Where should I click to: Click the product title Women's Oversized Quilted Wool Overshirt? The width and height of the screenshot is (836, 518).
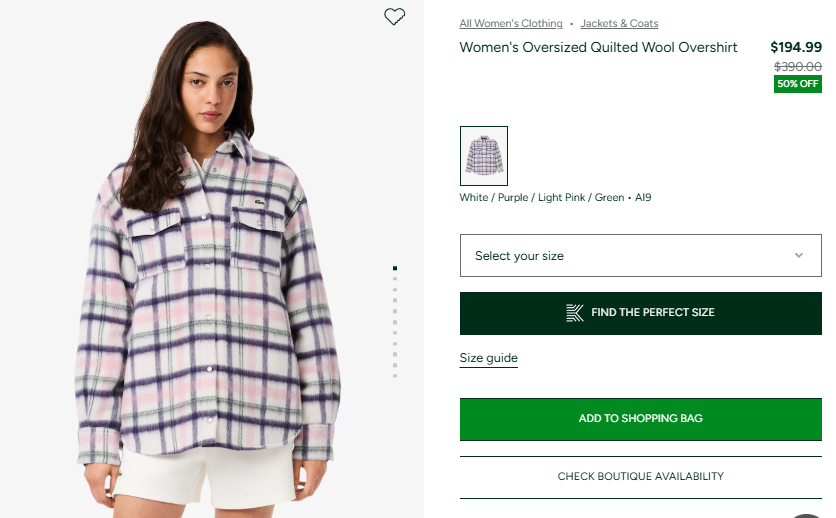tap(598, 47)
